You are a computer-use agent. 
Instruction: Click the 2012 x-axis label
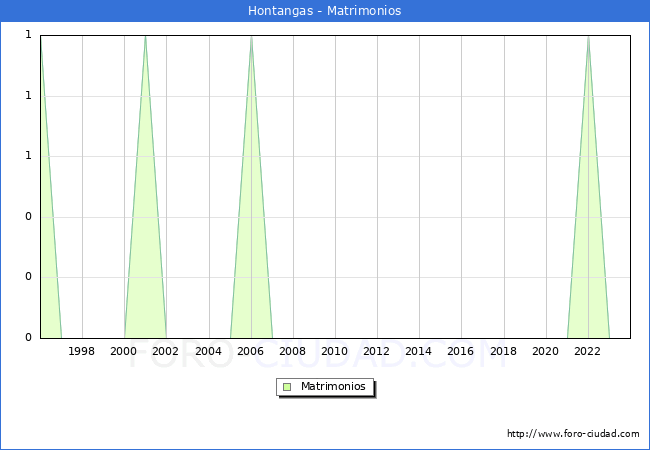pyautogui.click(x=377, y=351)
